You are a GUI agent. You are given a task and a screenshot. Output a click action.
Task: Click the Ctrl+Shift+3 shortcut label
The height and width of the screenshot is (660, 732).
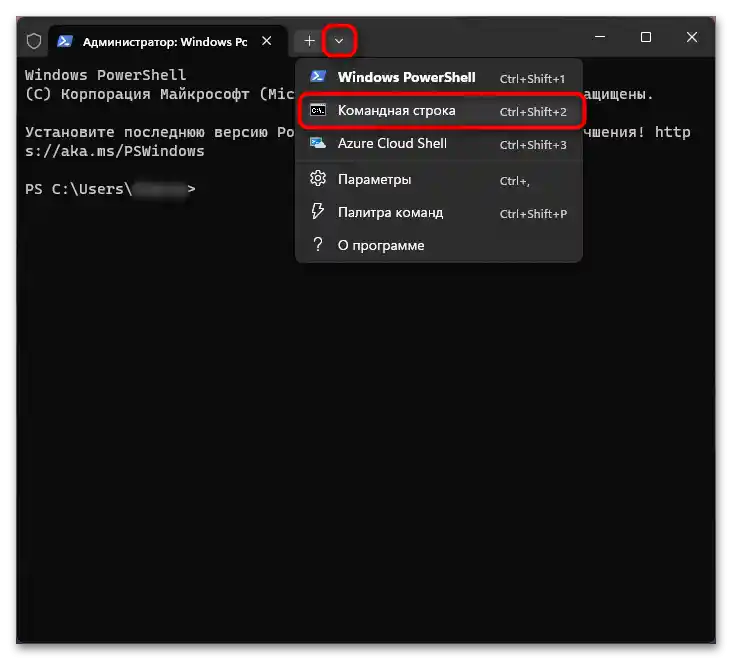tap(533, 145)
